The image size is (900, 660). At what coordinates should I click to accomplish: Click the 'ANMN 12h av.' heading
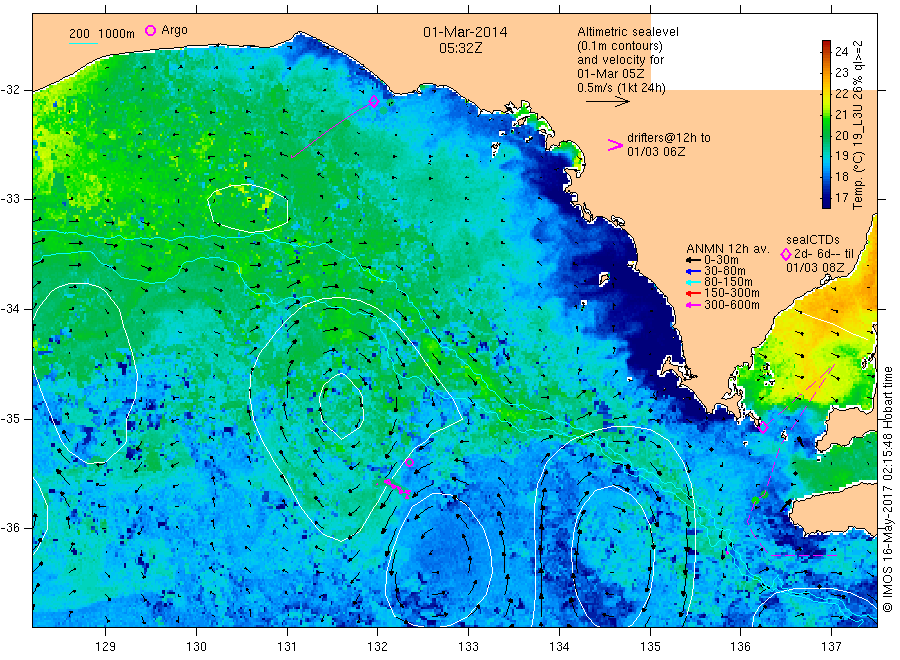coord(727,249)
